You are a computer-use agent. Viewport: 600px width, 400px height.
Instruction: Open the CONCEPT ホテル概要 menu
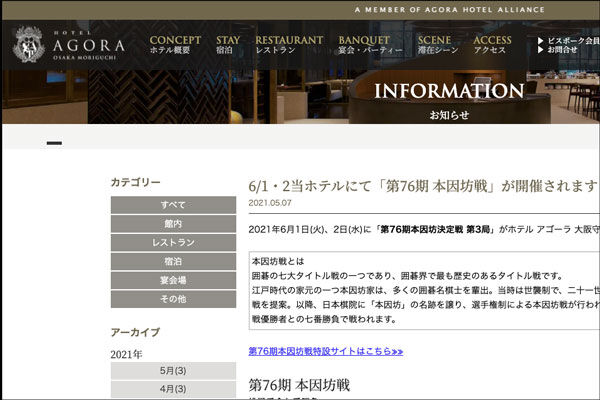tap(175, 45)
